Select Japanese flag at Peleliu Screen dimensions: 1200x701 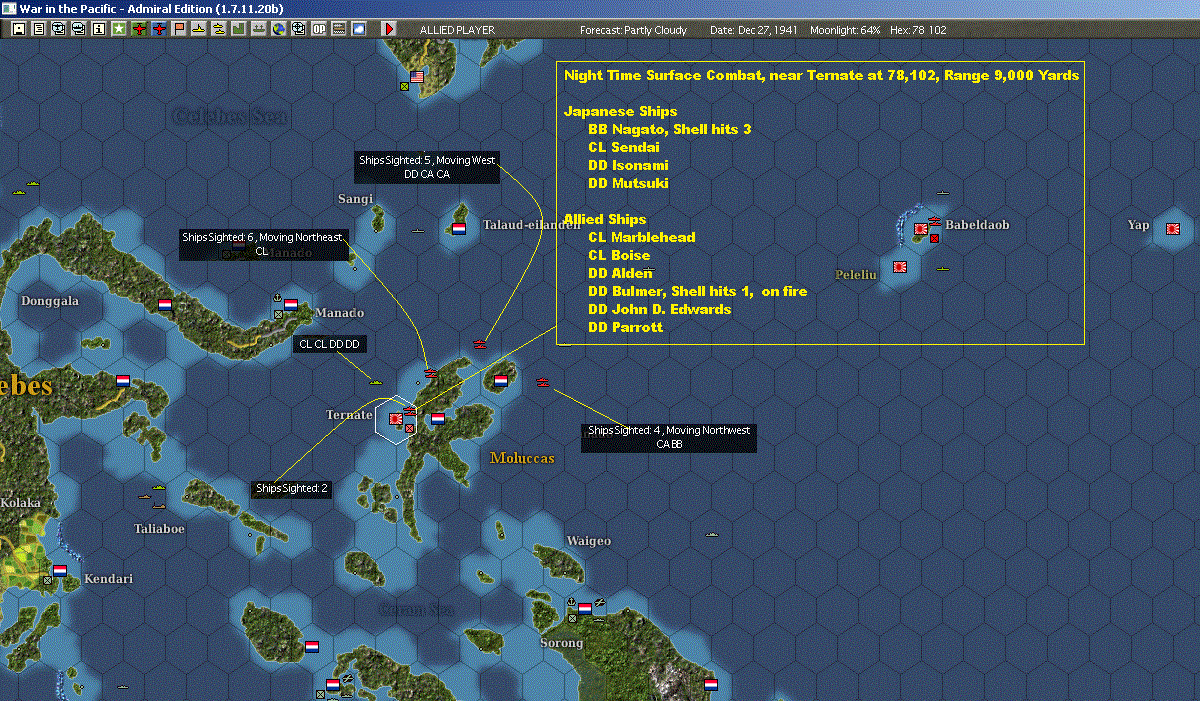(x=900, y=267)
